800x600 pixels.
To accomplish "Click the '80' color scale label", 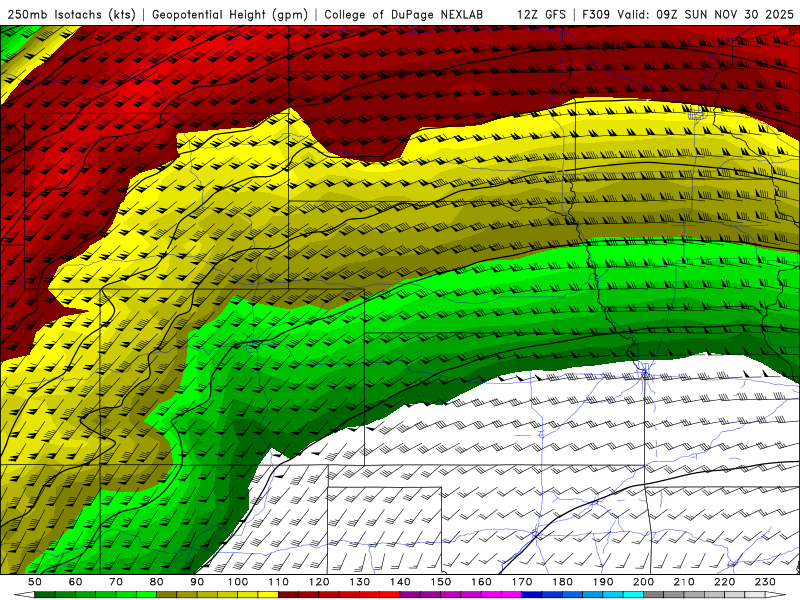I will click(x=157, y=582).
